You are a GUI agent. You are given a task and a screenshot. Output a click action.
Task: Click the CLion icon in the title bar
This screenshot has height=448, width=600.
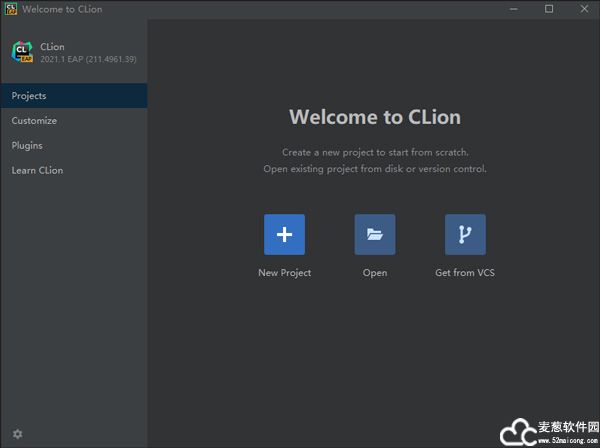tap(11, 9)
